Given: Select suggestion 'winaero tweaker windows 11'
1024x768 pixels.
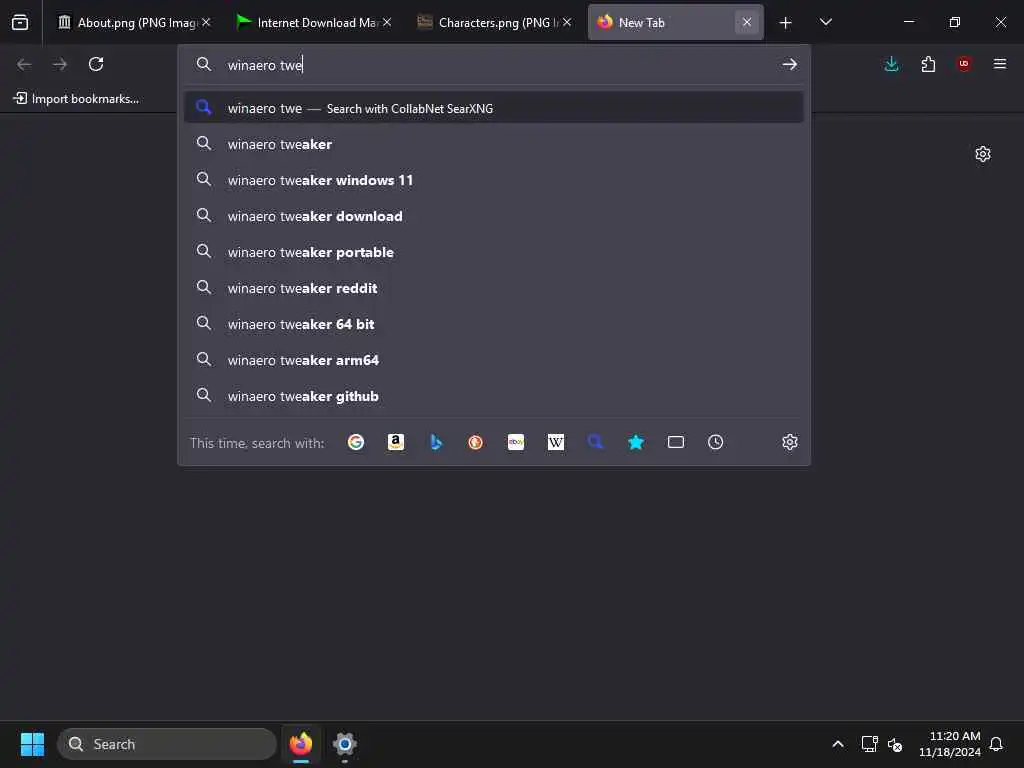Looking at the screenshot, I should tap(494, 180).
